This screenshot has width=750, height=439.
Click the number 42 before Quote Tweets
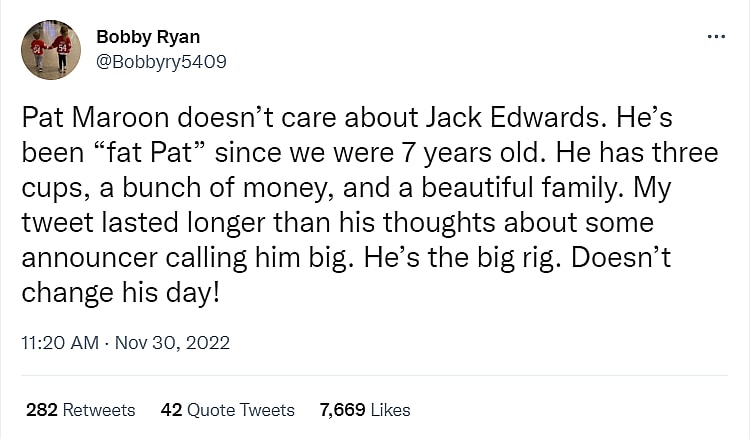170,410
